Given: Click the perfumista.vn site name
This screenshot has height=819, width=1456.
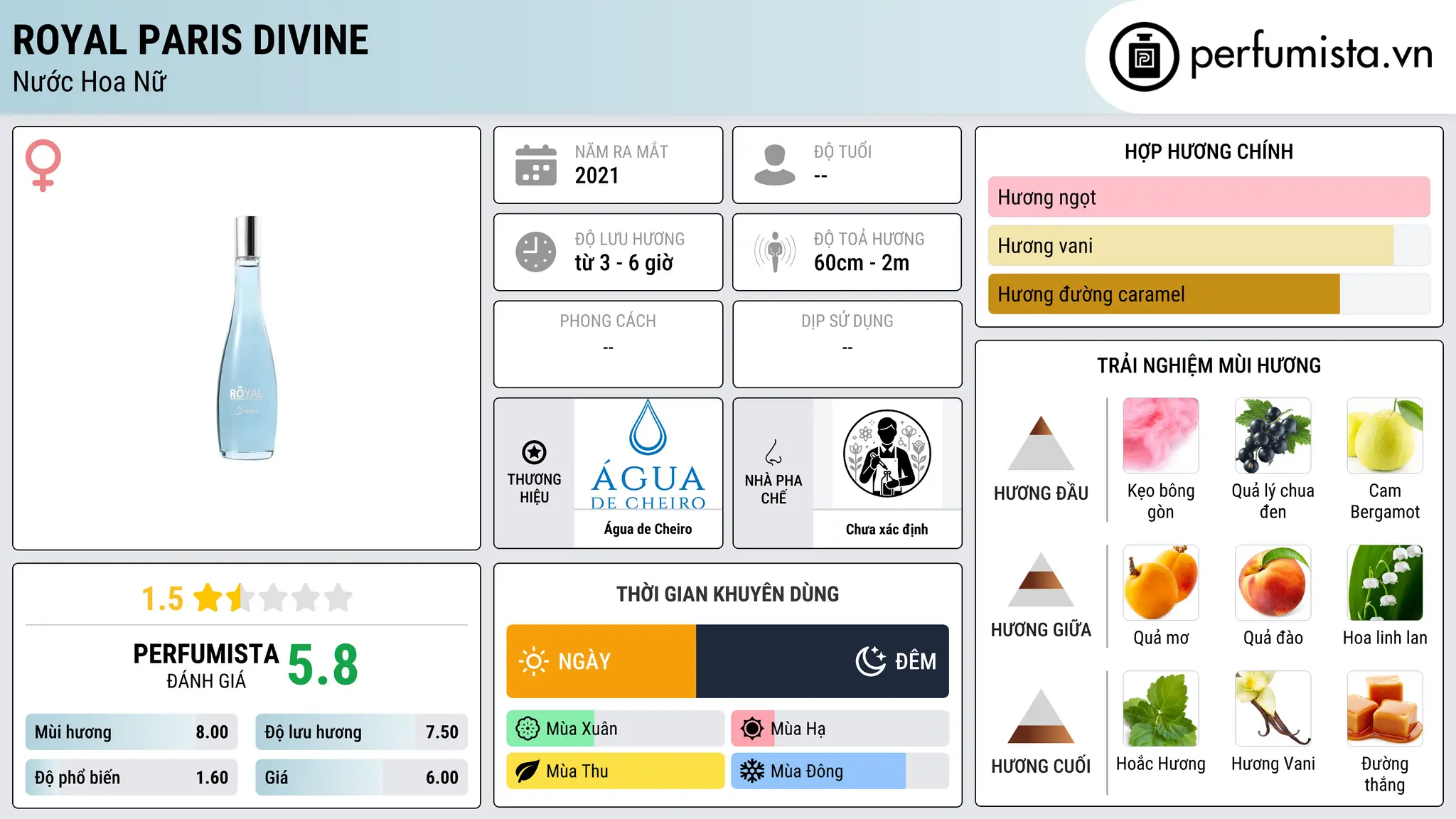Looking at the screenshot, I should pos(1312,54).
